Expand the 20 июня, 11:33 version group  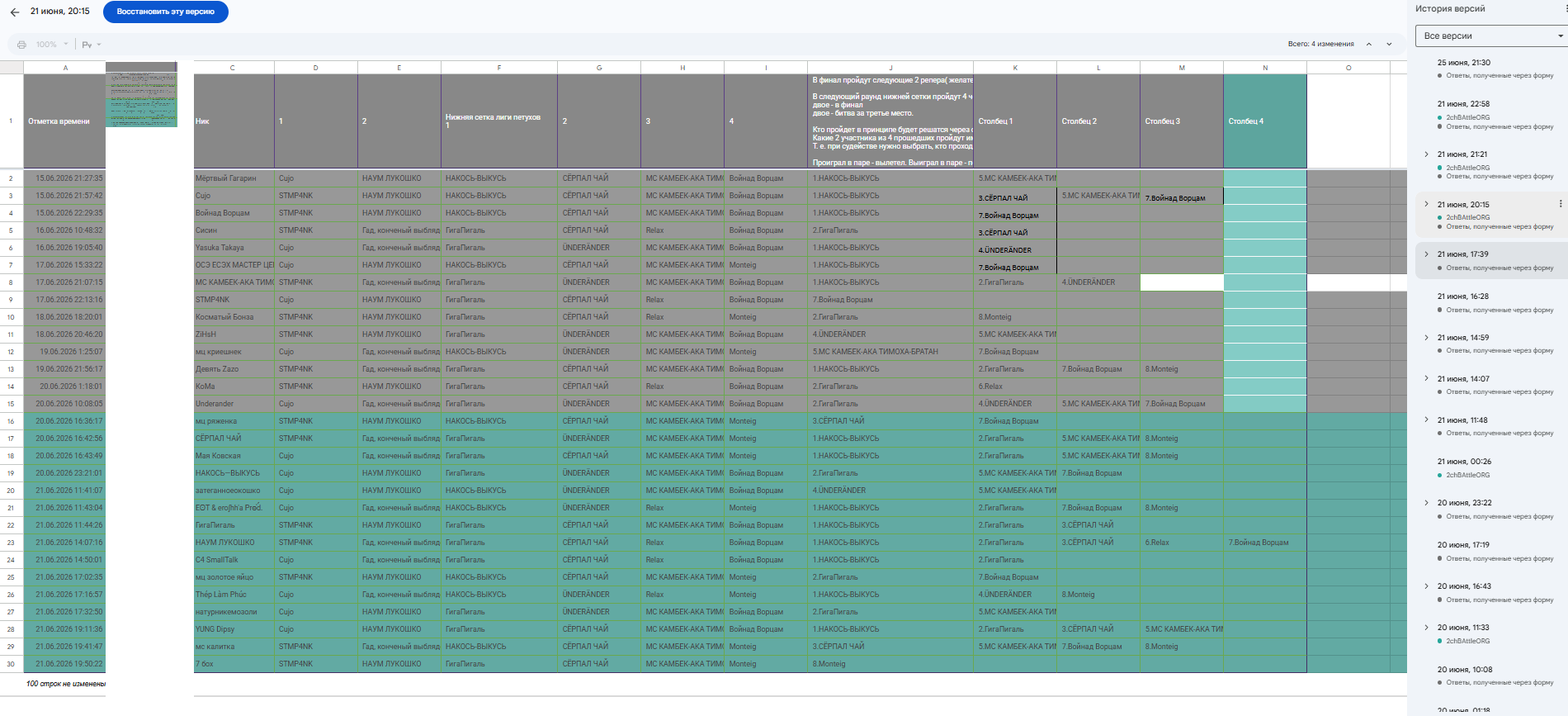pos(1426,627)
